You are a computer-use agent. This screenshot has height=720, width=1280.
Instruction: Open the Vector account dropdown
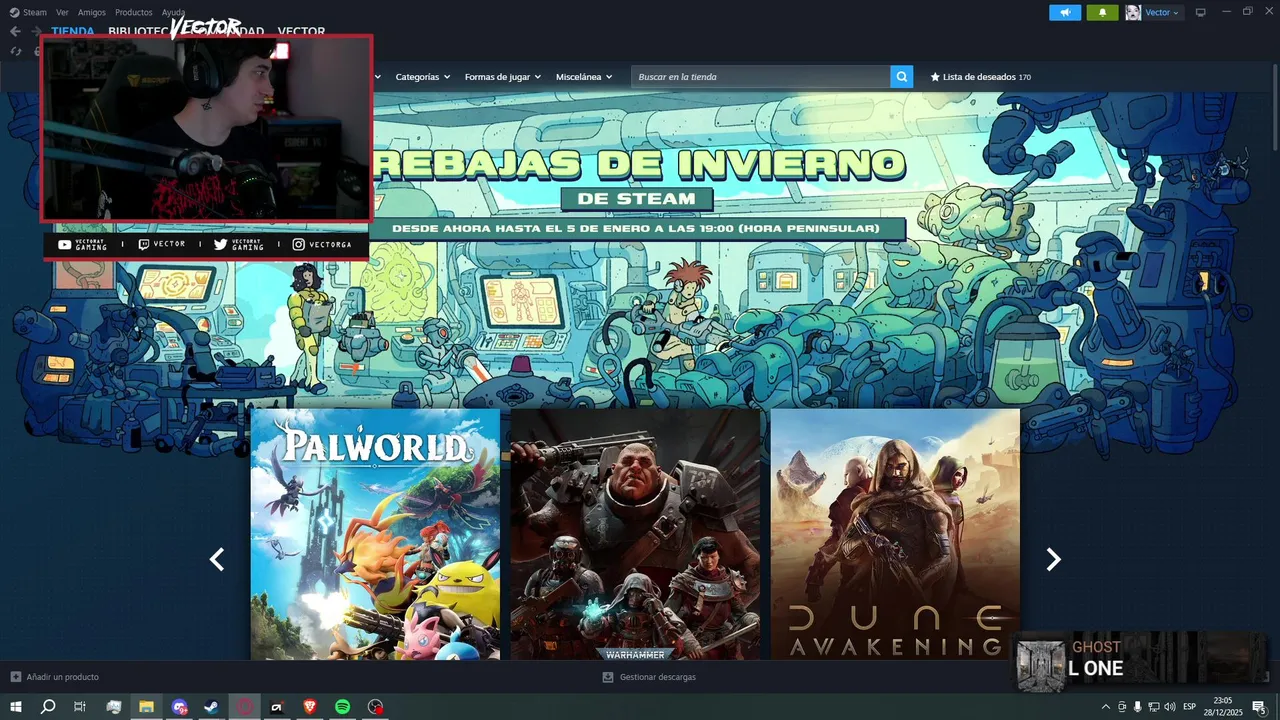point(1162,12)
